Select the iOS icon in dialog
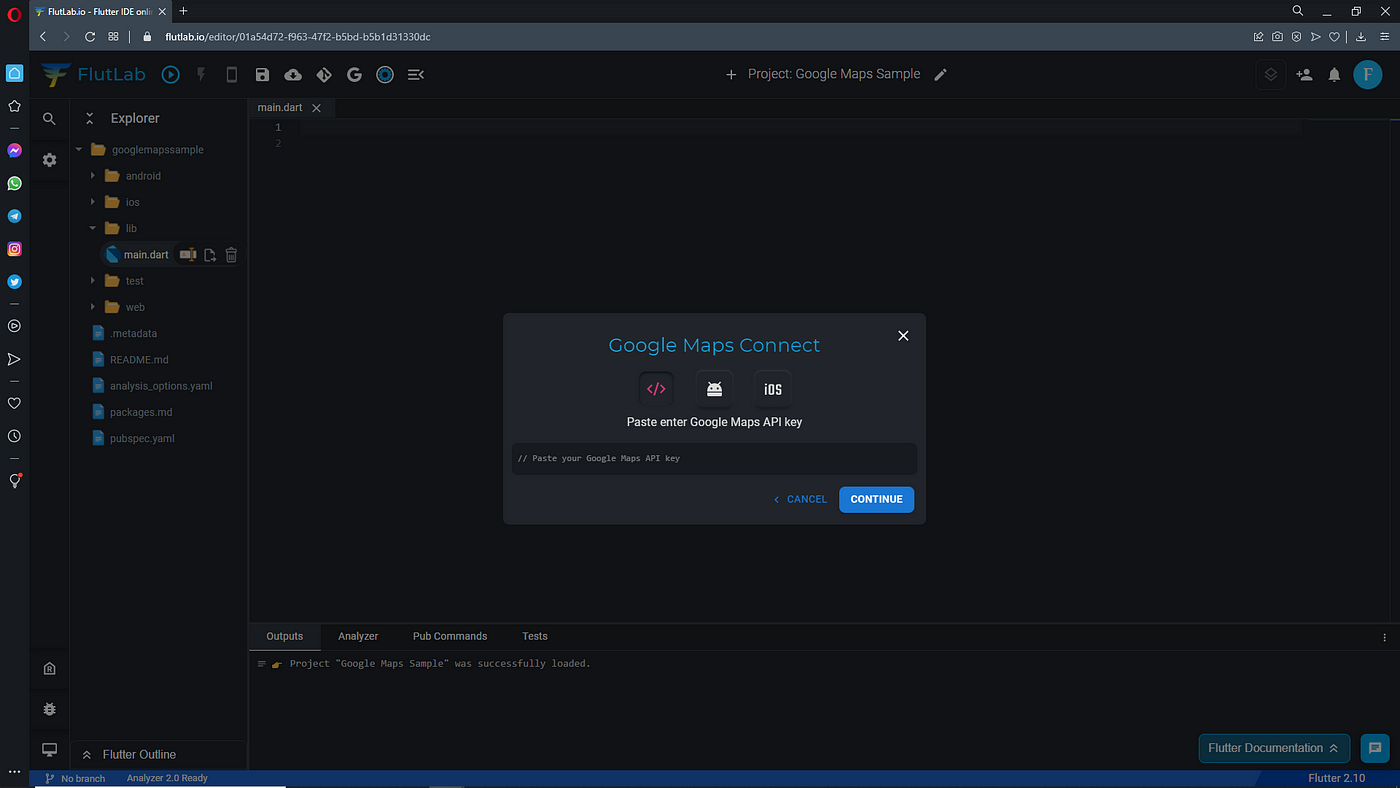This screenshot has width=1400, height=788. point(773,389)
